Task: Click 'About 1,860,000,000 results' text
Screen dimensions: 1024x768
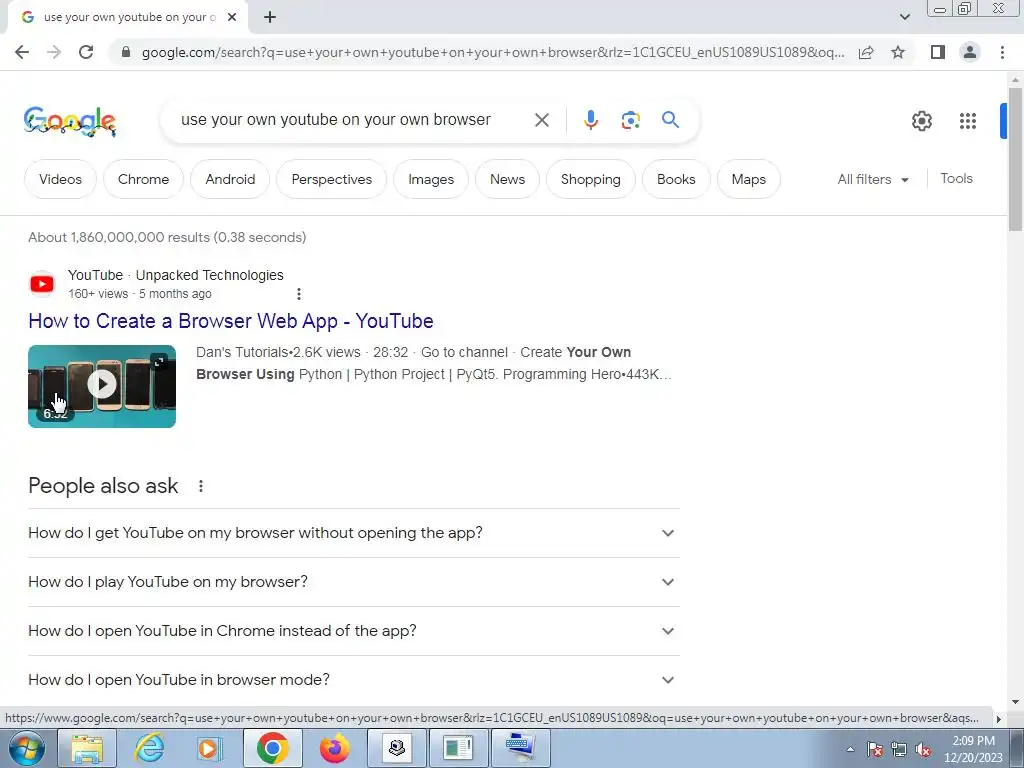Action: click(x=119, y=237)
